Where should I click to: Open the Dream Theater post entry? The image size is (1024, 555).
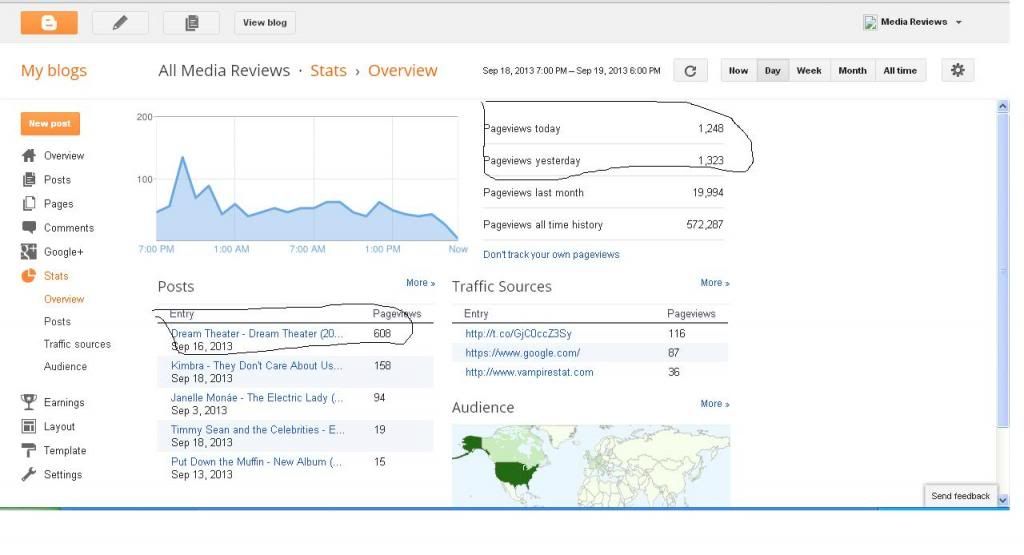(x=257, y=334)
